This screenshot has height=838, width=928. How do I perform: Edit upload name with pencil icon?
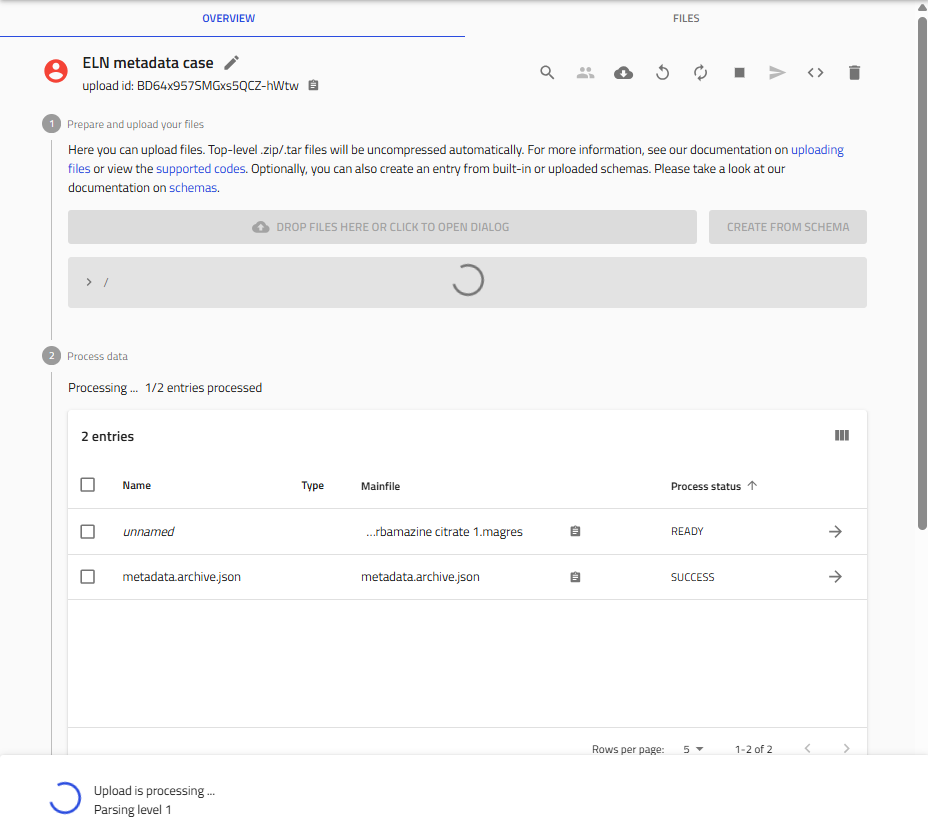coord(232,63)
